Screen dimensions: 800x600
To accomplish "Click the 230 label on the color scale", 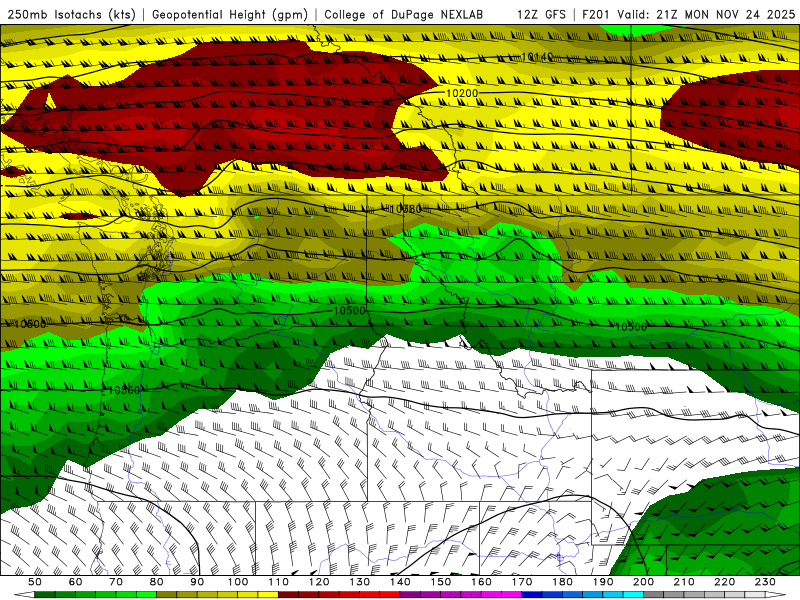I will pos(765,582).
